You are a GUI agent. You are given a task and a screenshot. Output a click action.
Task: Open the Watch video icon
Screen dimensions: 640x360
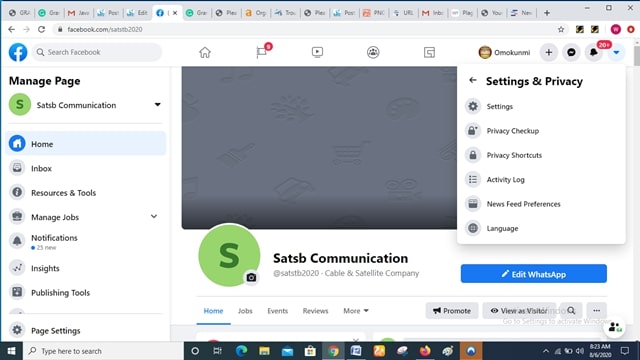coord(317,52)
